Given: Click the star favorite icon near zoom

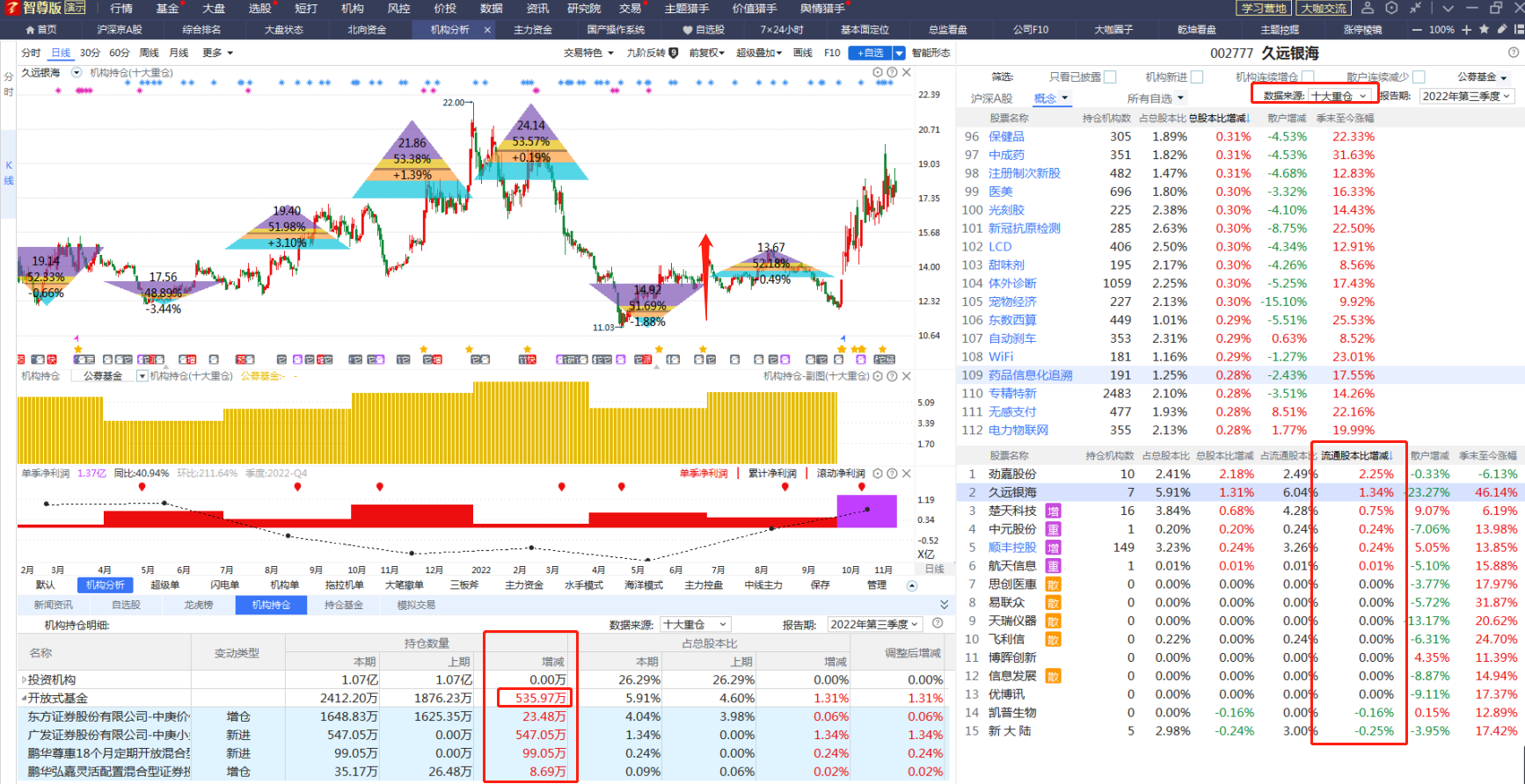Looking at the screenshot, I should tap(1485, 29).
